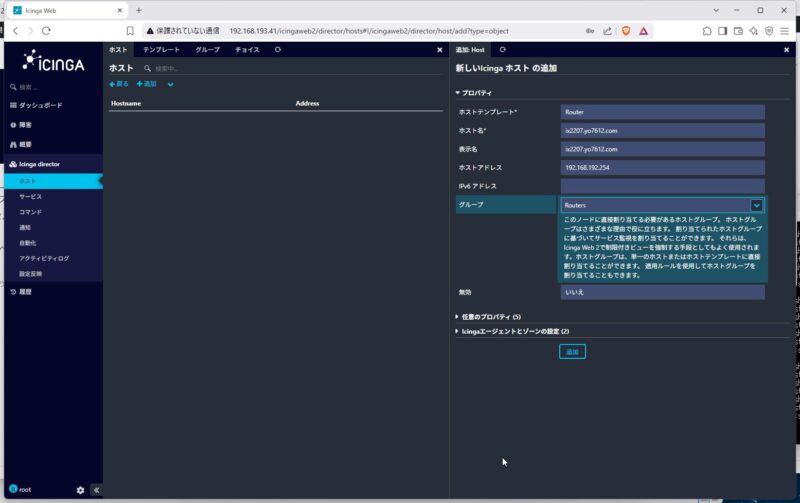800x503 pixels.
Task: Toggle the browser sidebar panel icon
Action: pos(722,31)
